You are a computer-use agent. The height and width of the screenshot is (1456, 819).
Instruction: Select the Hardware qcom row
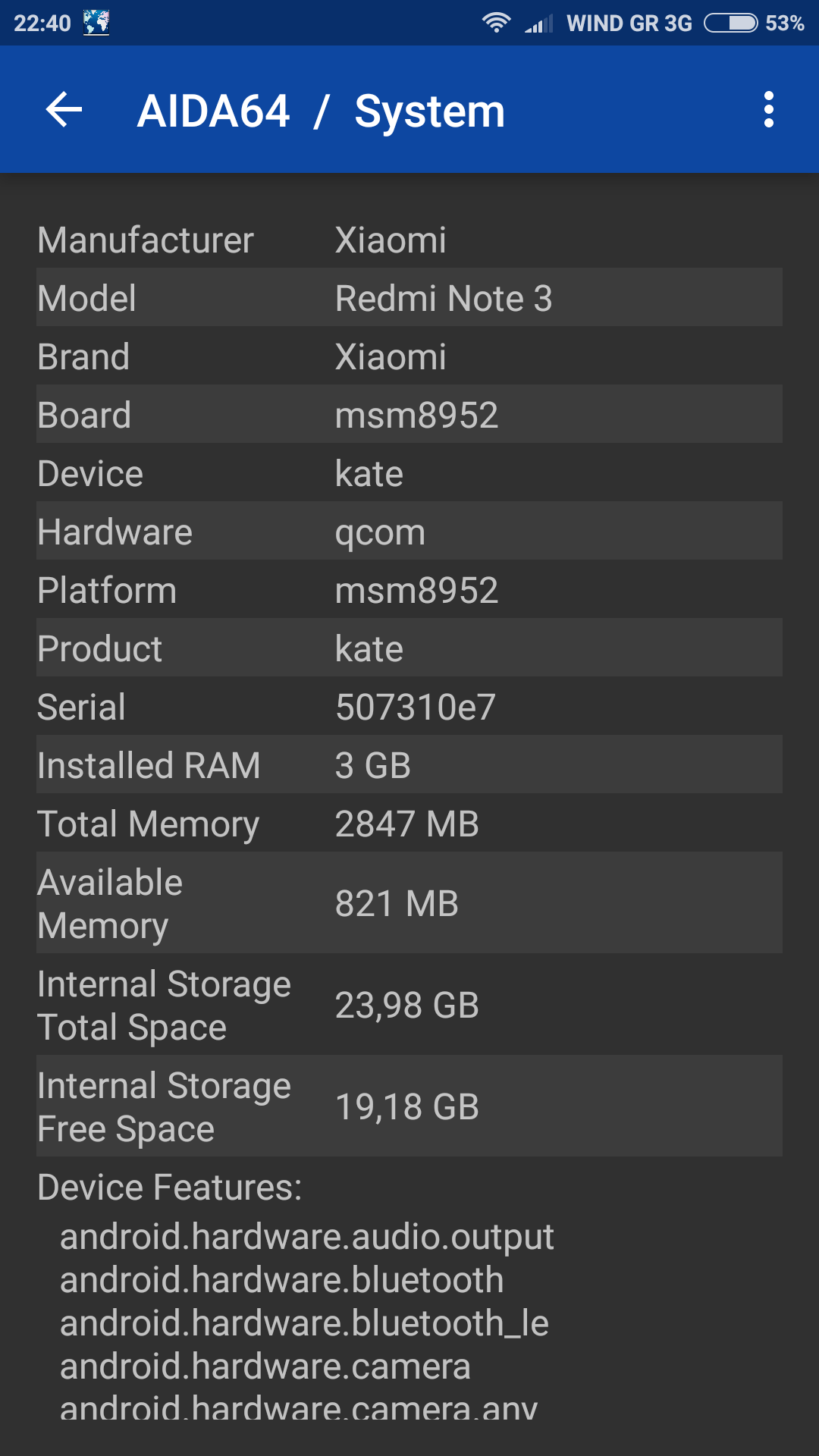point(409,532)
